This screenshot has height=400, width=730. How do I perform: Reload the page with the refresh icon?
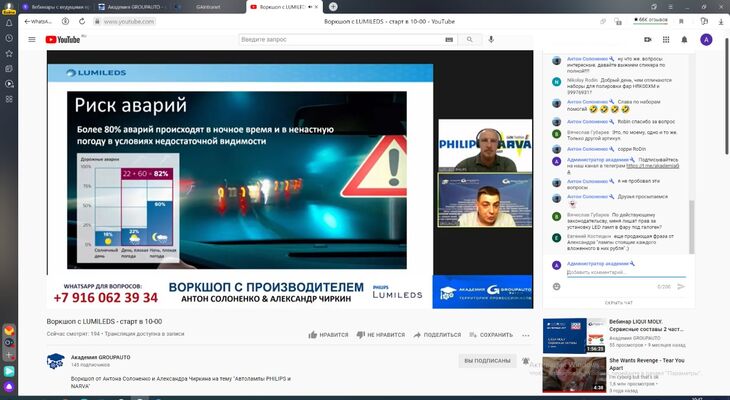click(x=82, y=21)
